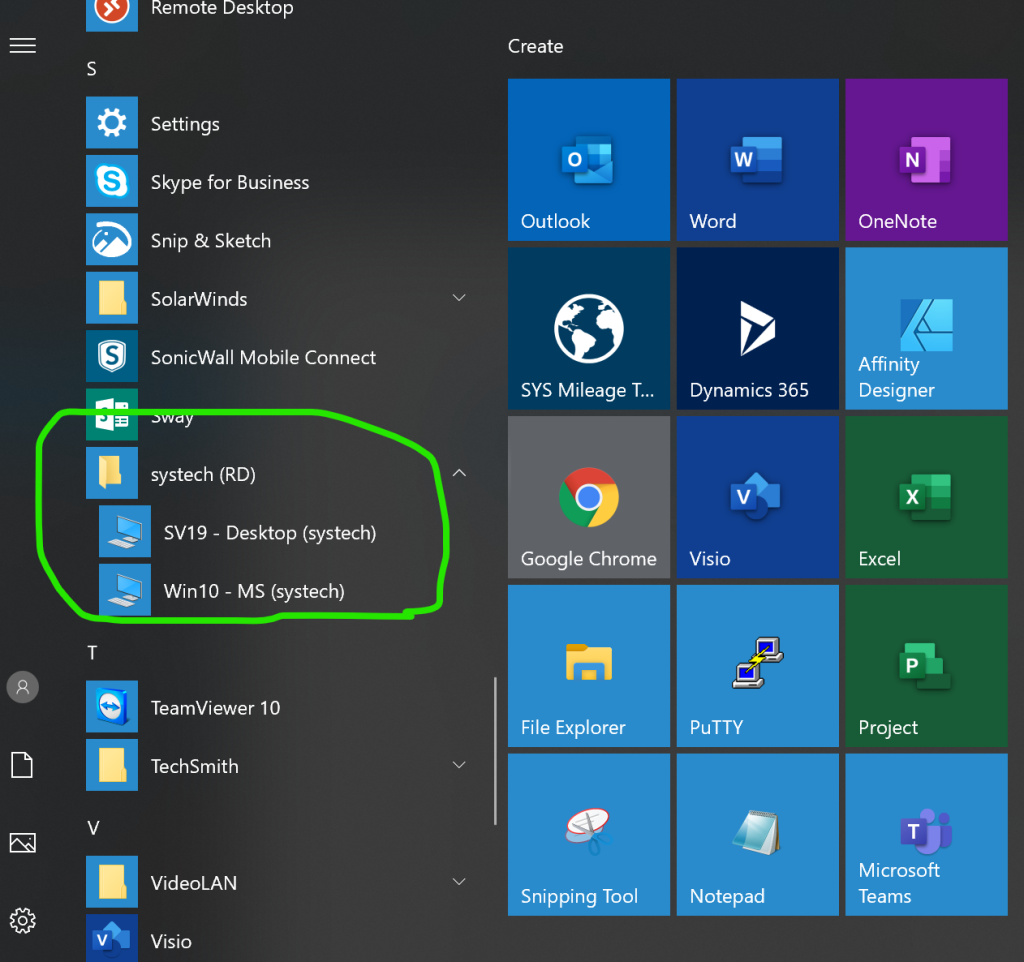Click the Skype for Business icon
1024x962 pixels.
[x=112, y=181]
